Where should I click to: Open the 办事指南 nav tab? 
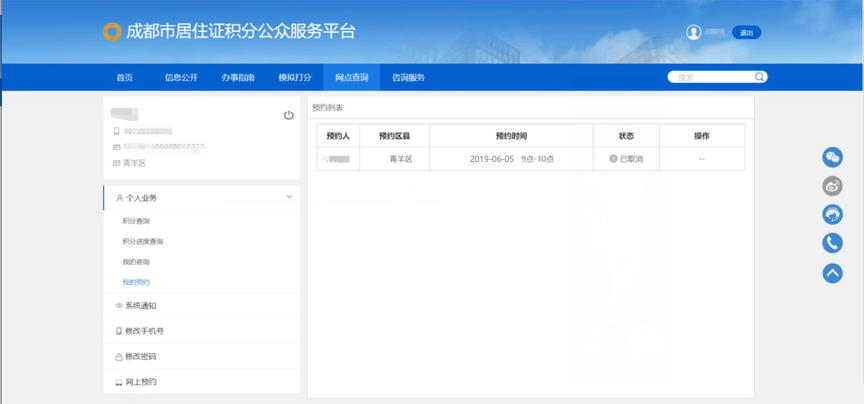pyautogui.click(x=238, y=77)
